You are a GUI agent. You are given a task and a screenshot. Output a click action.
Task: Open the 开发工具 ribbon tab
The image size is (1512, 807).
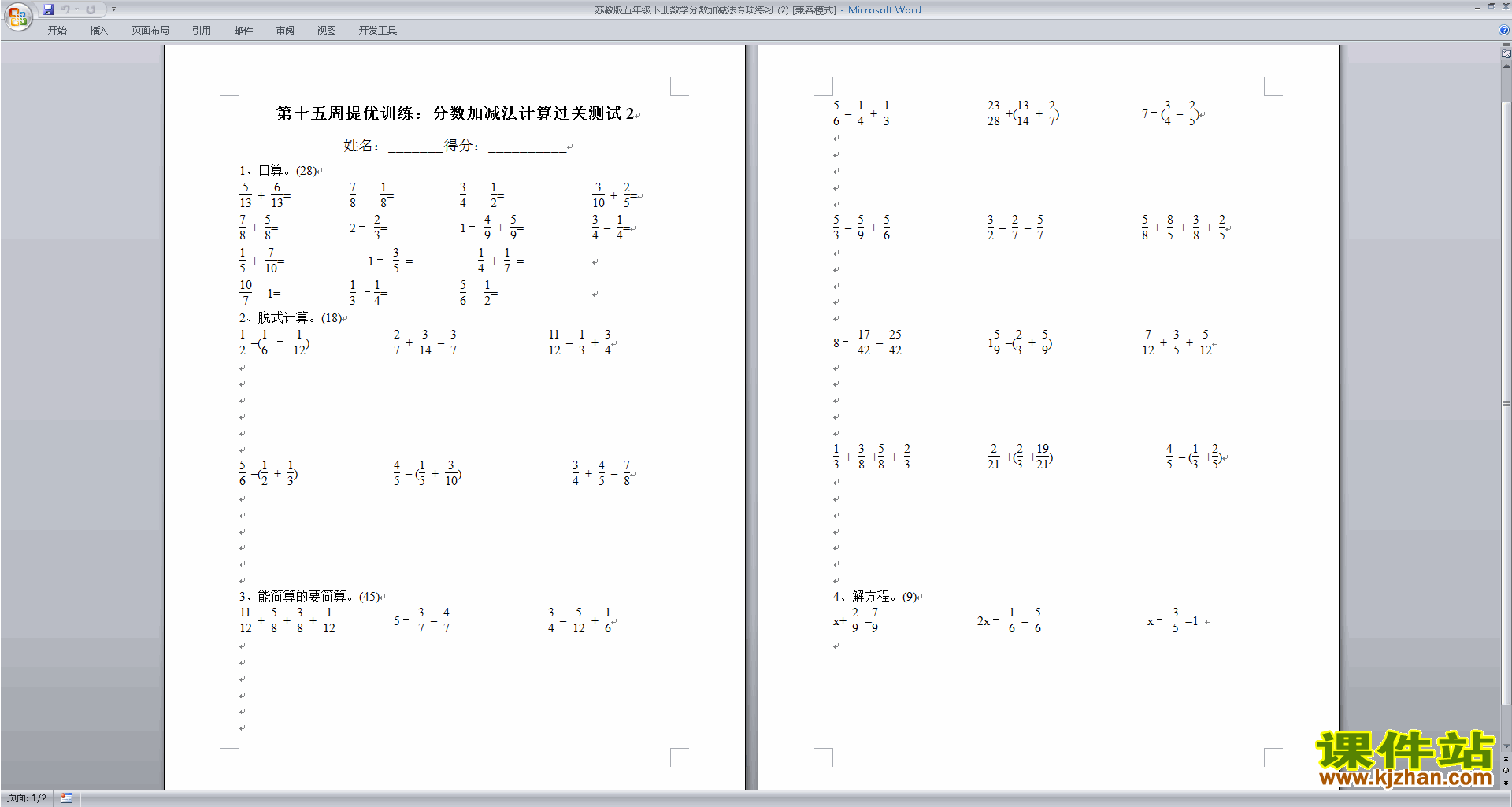tap(378, 31)
